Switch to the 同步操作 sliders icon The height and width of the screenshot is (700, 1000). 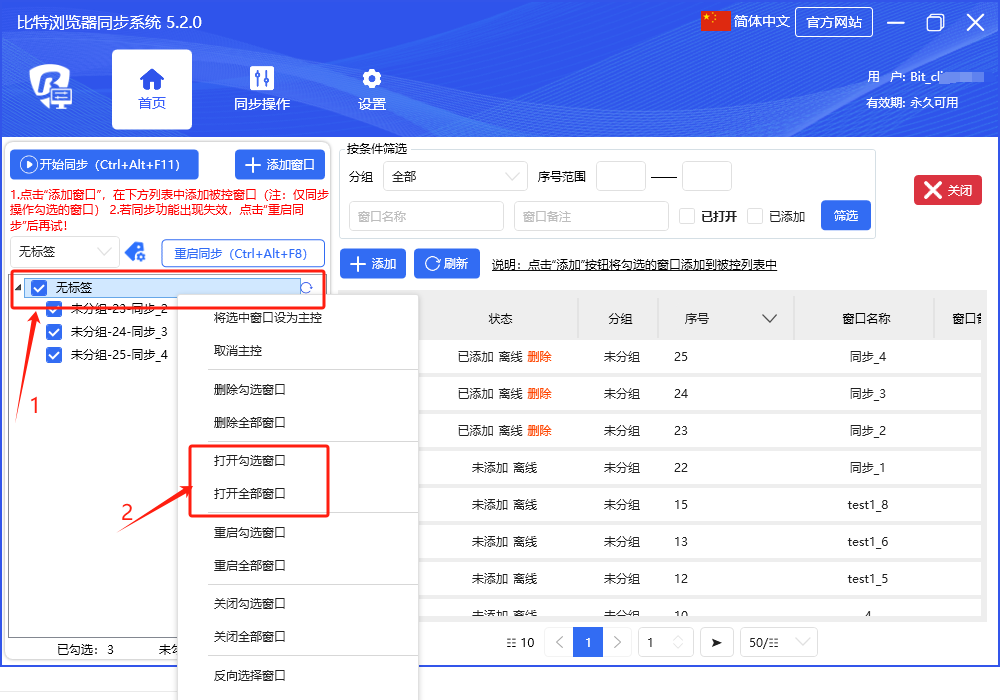pos(262,79)
